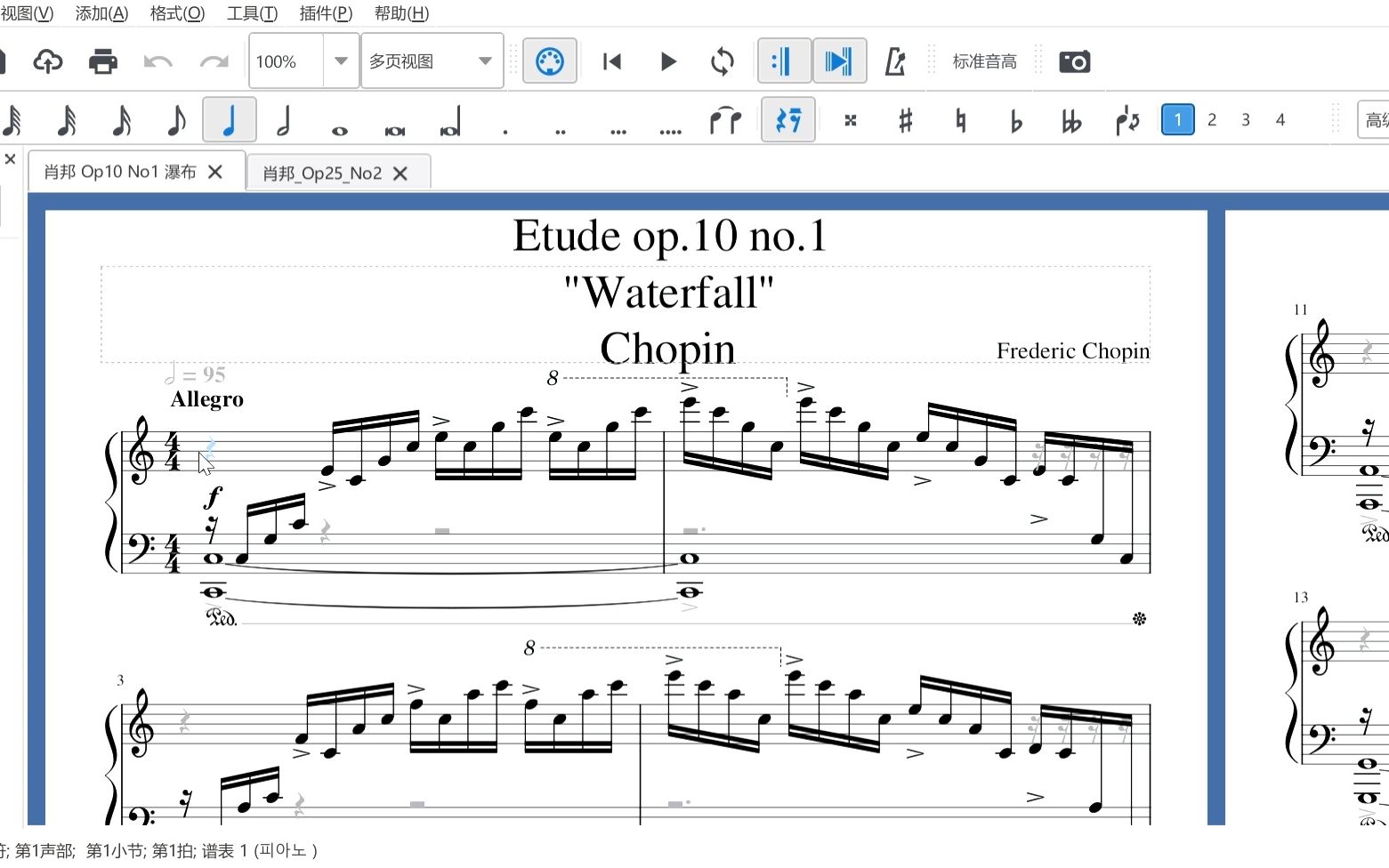1389x868 pixels.
Task: Select voice 3 button
Action: point(1246,119)
